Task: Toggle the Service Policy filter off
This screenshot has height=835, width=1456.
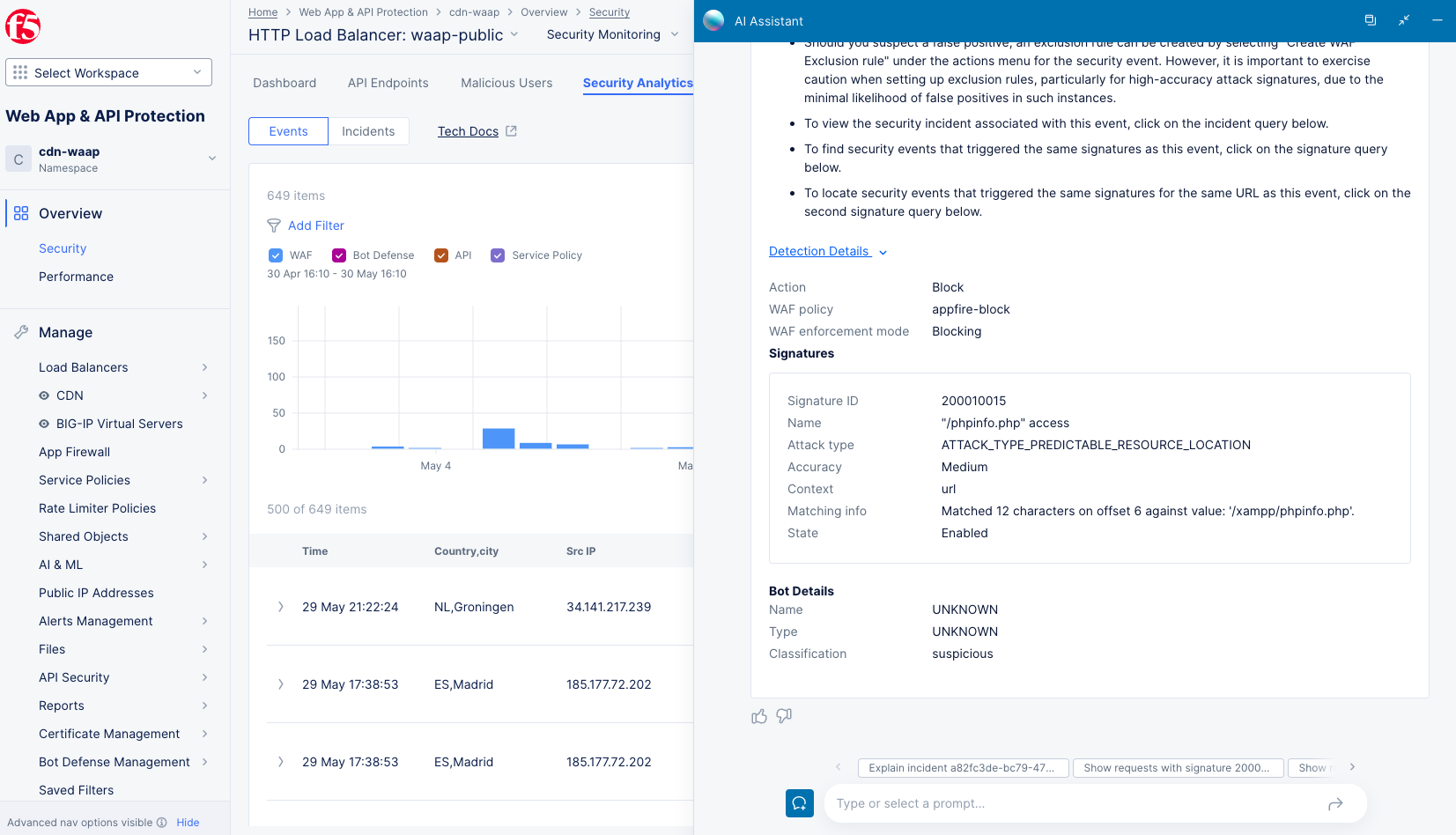Action: coord(498,255)
